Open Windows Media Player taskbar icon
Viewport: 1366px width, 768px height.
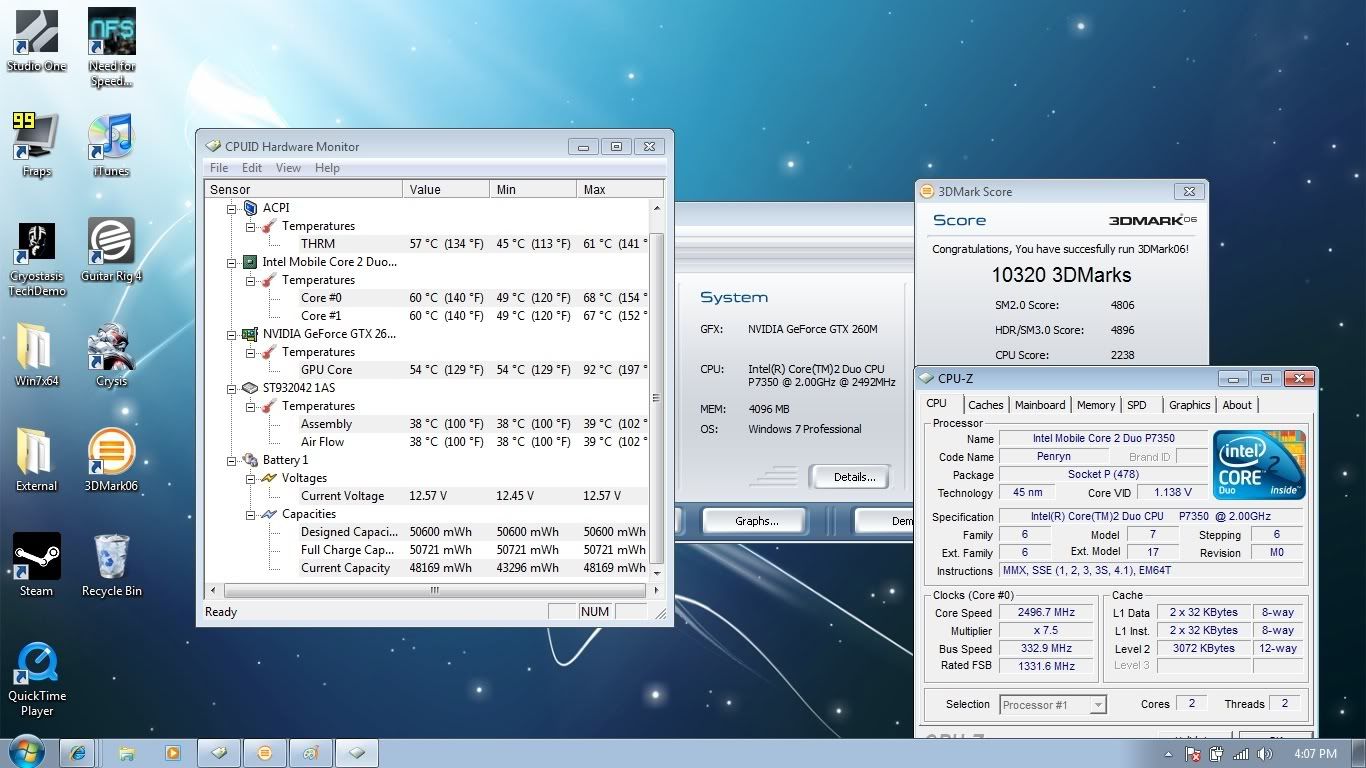click(x=172, y=753)
